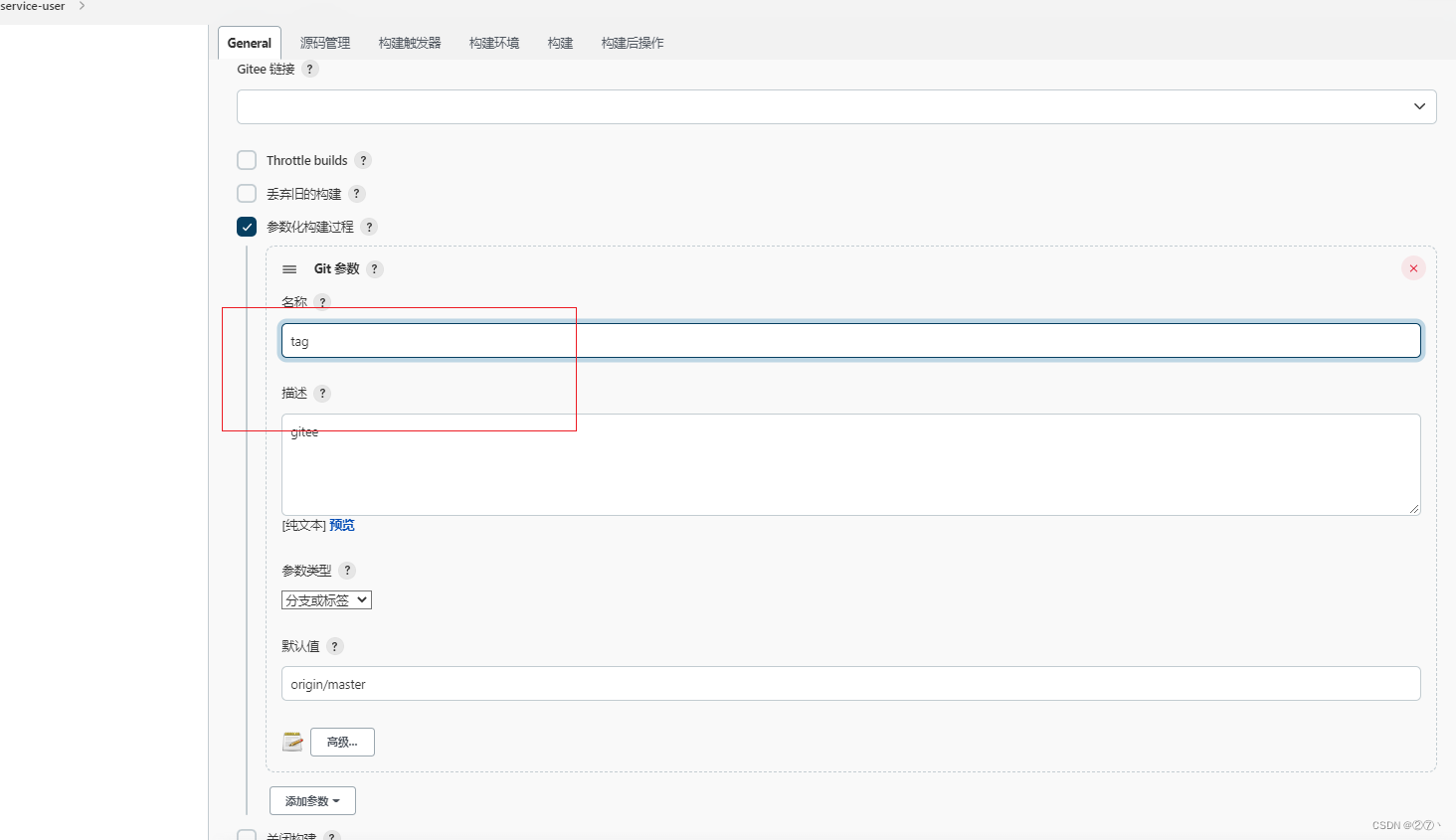This screenshot has width=1456, height=840.
Task: Grab the Git 参数 reorder handle
Action: coord(289,269)
